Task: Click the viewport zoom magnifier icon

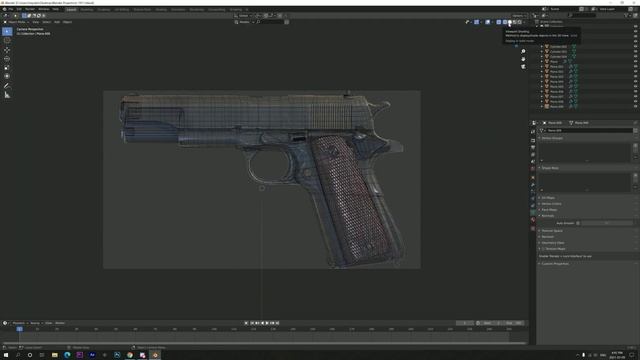Action: pyautogui.click(x=523, y=51)
